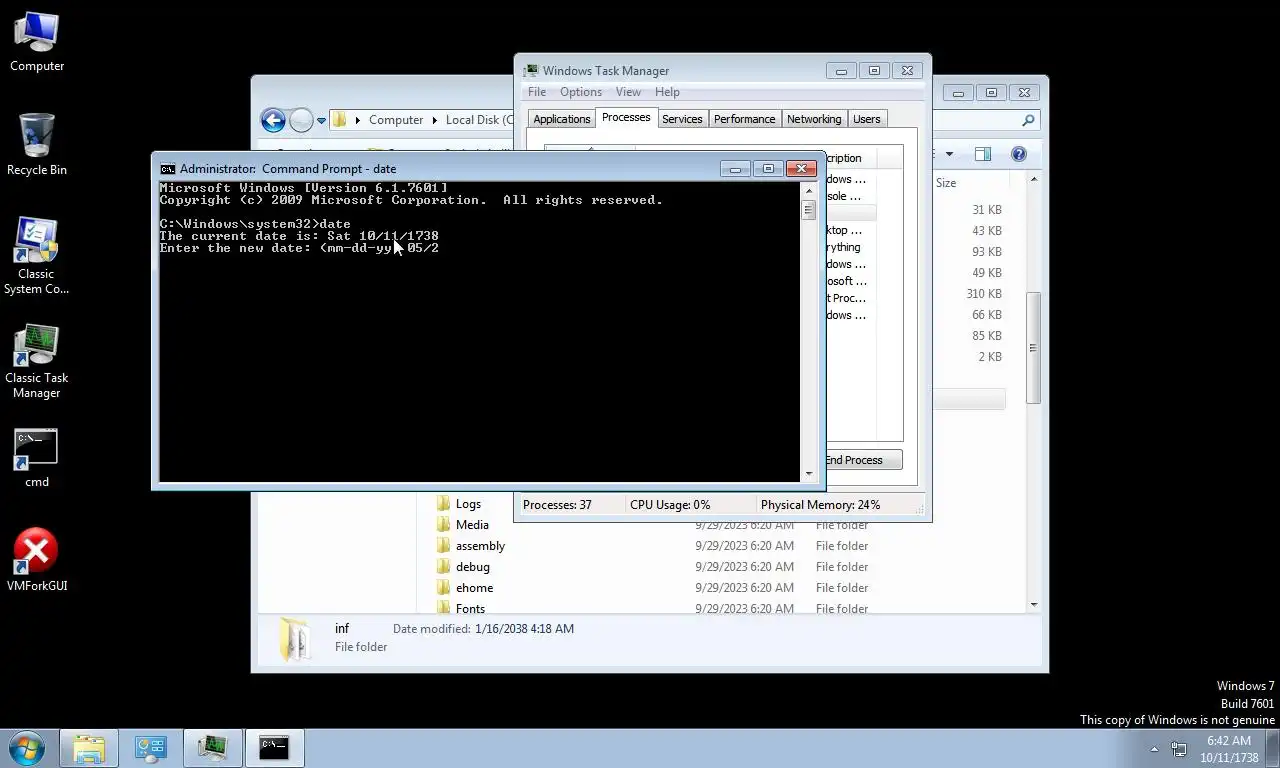Click the network status tray icon
The width and height of the screenshot is (1280, 768).
[1179, 748]
